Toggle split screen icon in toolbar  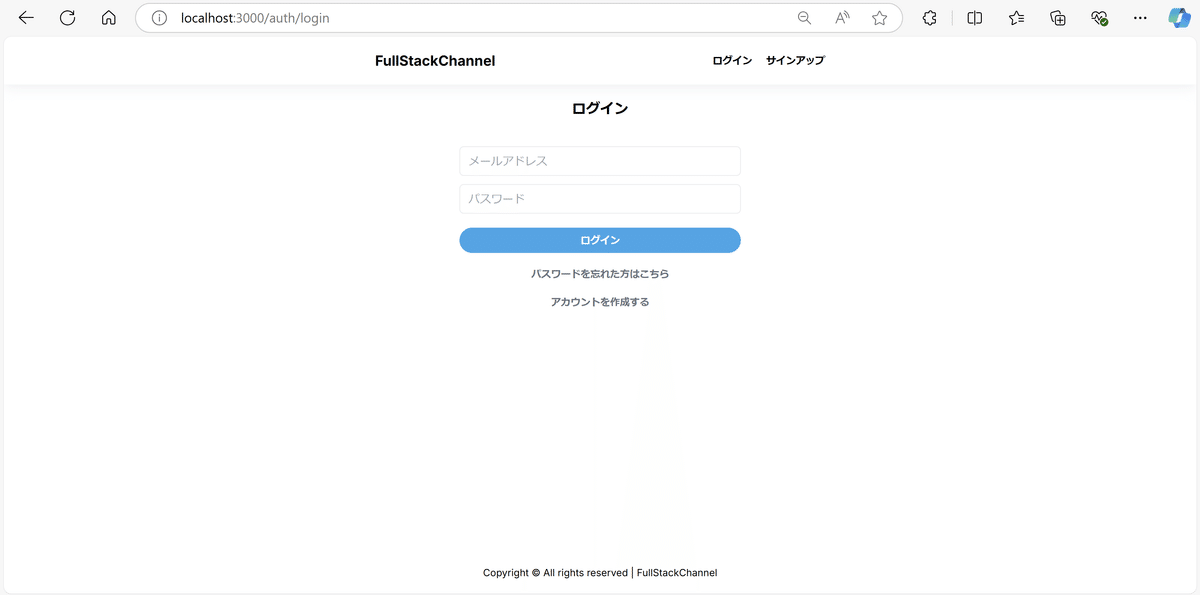click(x=975, y=18)
